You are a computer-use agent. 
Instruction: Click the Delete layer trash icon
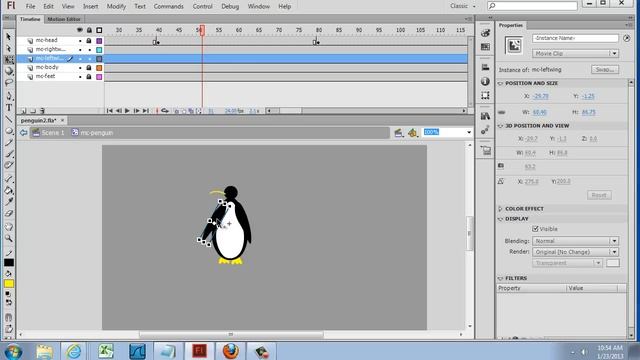(42, 111)
